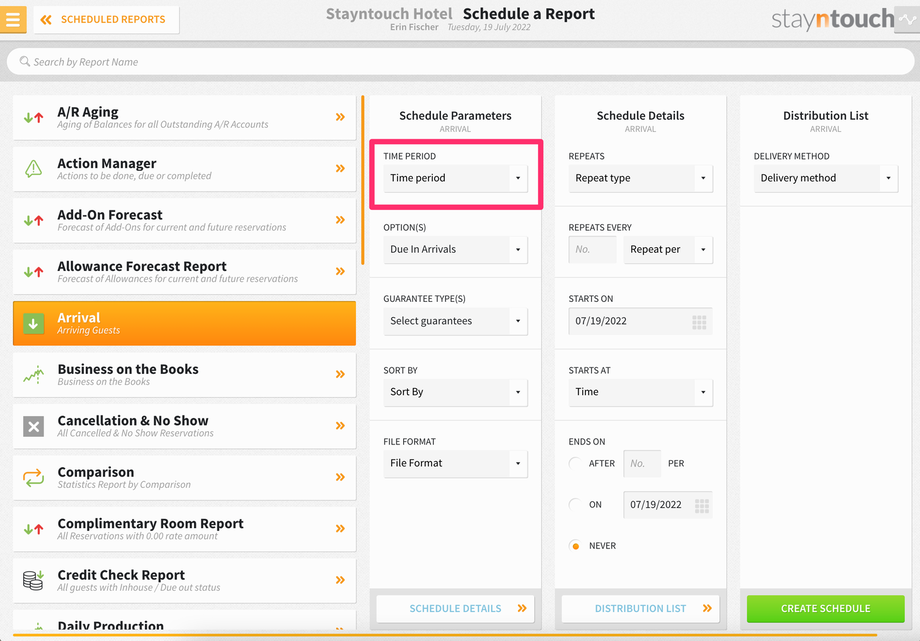Viewport: 920px width, 641px height.
Task: Select the NEVER radio button
Action: point(576,546)
